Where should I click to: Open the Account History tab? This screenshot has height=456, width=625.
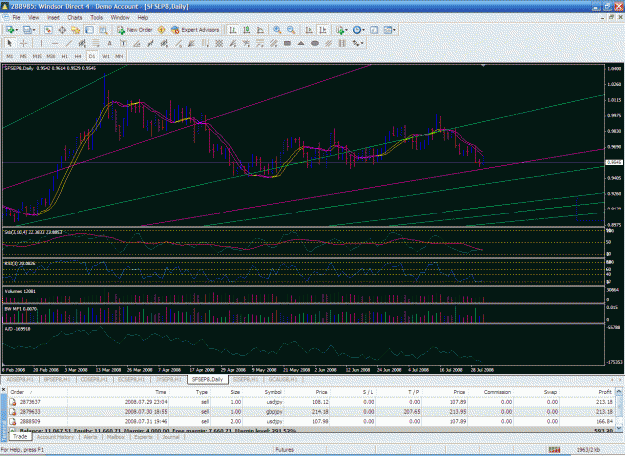tap(55, 437)
